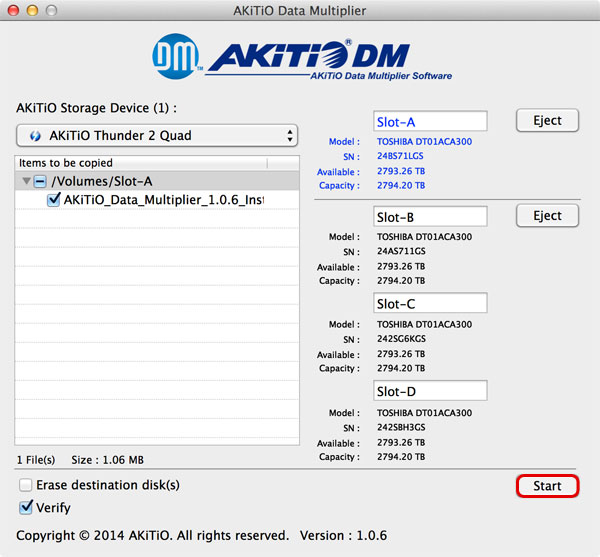Click the yellow minimize window button

point(33,10)
